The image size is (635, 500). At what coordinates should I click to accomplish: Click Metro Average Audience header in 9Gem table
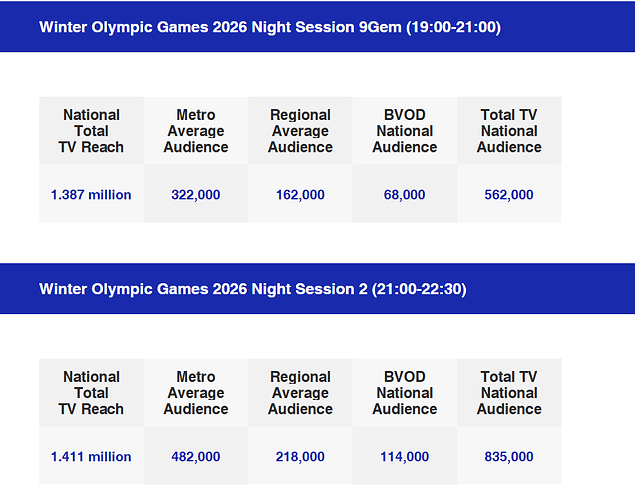coord(196,131)
